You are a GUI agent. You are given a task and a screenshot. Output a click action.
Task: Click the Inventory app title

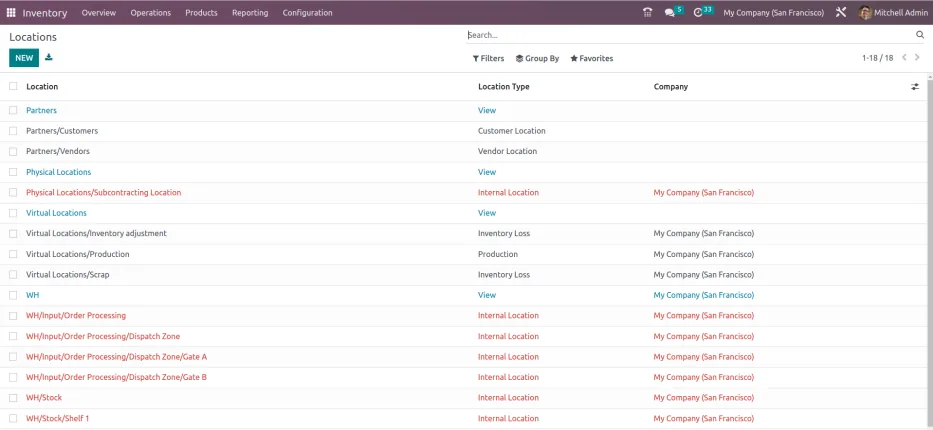[45, 12]
